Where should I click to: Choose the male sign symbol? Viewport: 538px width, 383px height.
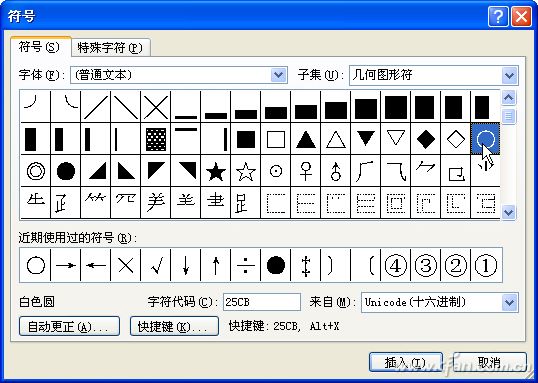click(x=336, y=171)
